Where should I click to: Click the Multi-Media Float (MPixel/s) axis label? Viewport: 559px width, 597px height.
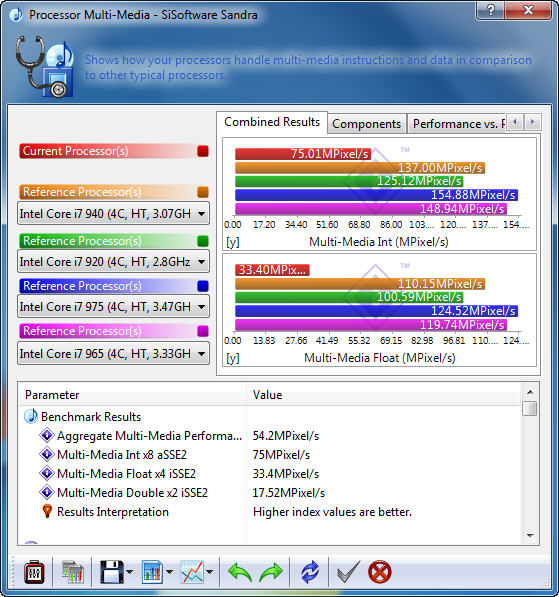coord(380,358)
